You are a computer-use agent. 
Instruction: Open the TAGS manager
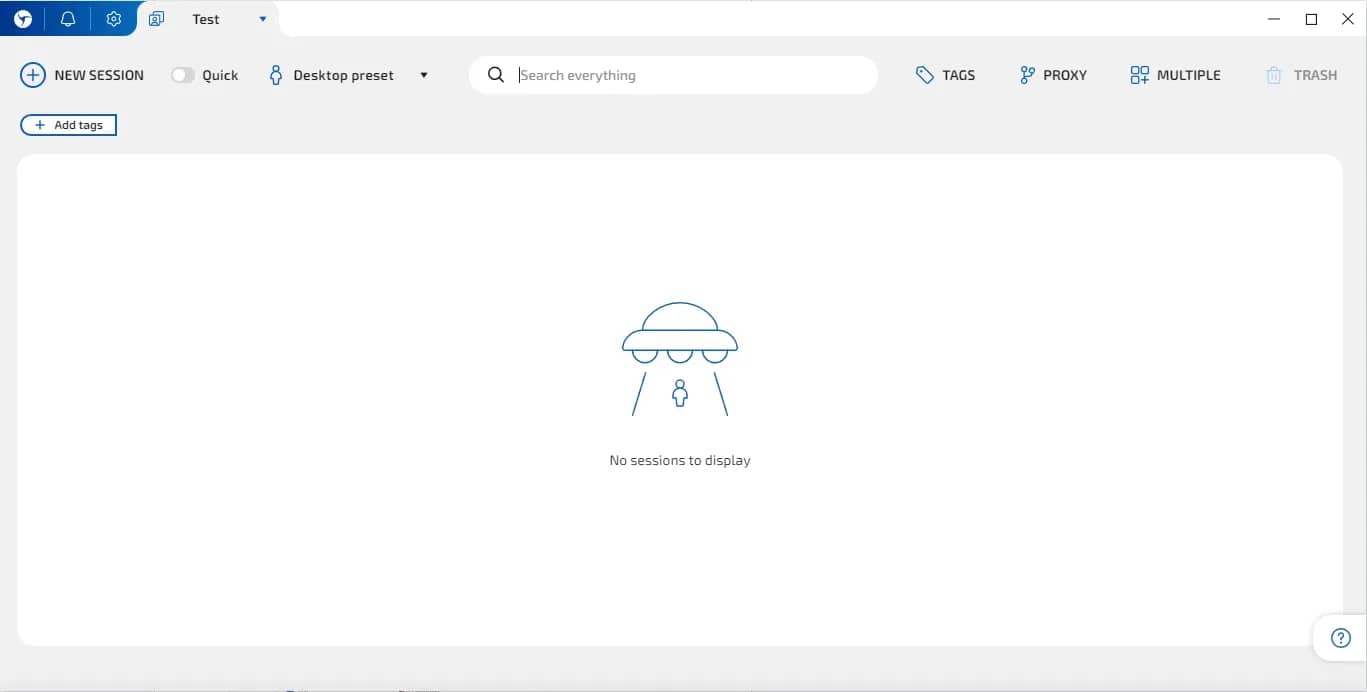pyautogui.click(x=945, y=75)
